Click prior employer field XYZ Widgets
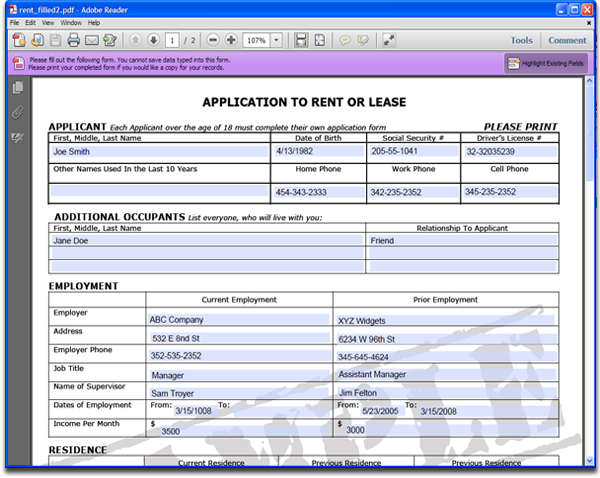 pos(445,320)
